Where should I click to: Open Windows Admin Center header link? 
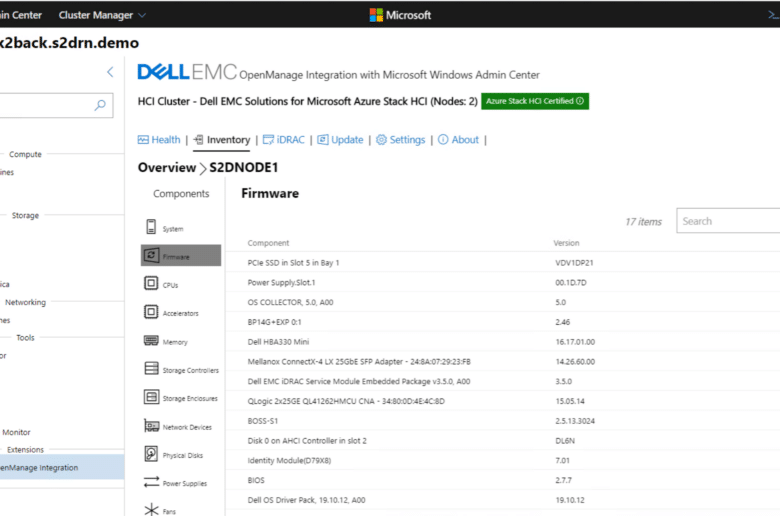coord(21,15)
